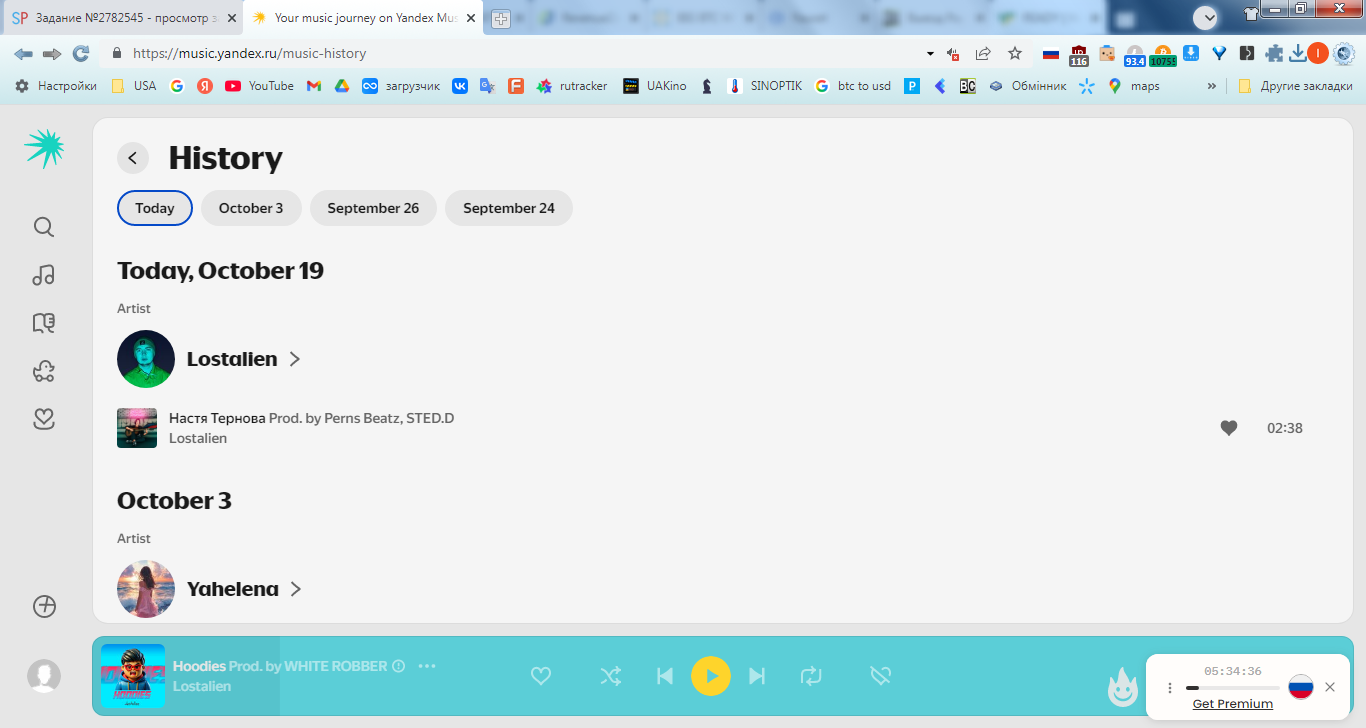Screen dimensions: 1366x728
Task: Click the browser forward arrow
Action: coord(52,54)
